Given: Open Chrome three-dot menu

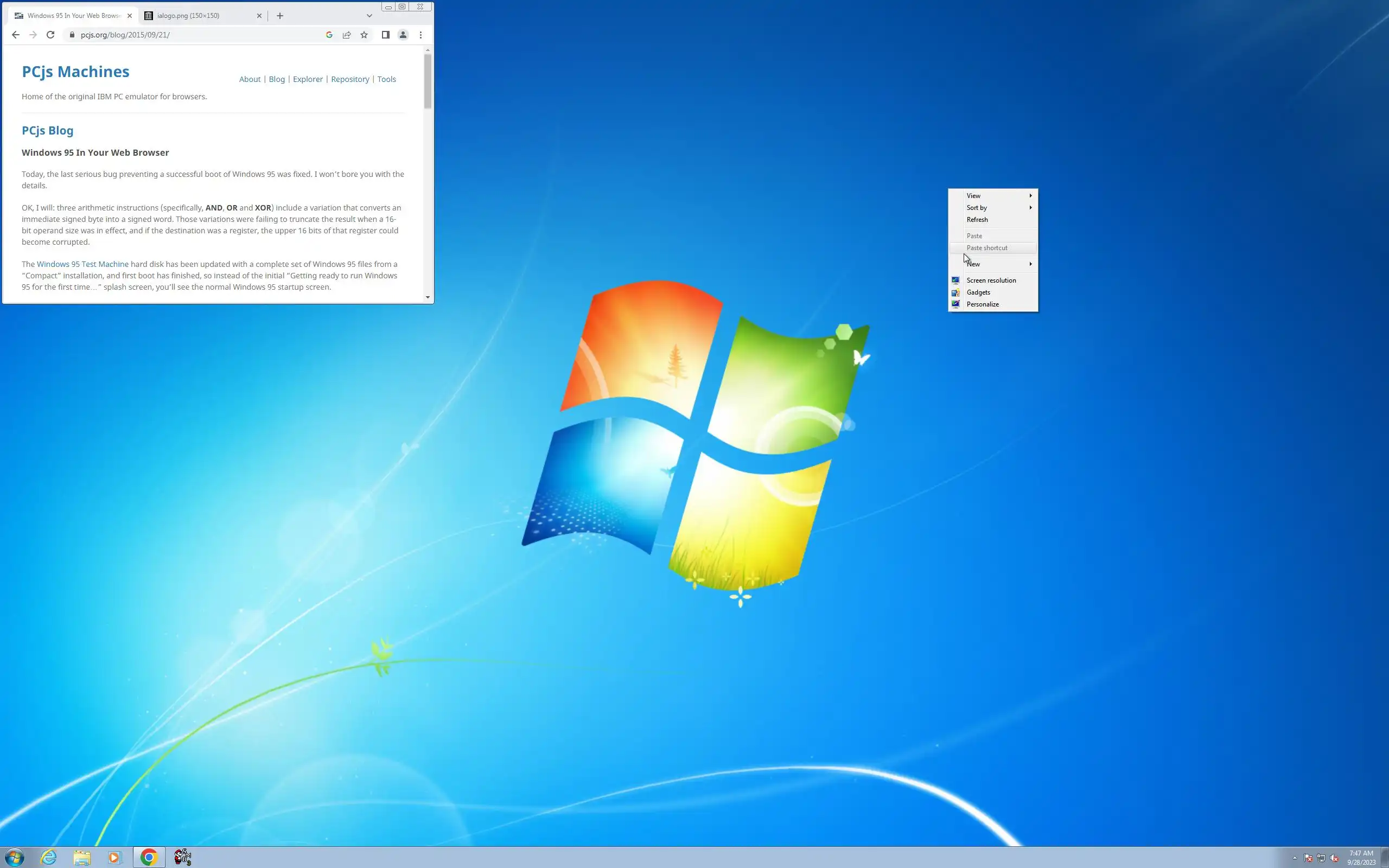Looking at the screenshot, I should [x=420, y=35].
